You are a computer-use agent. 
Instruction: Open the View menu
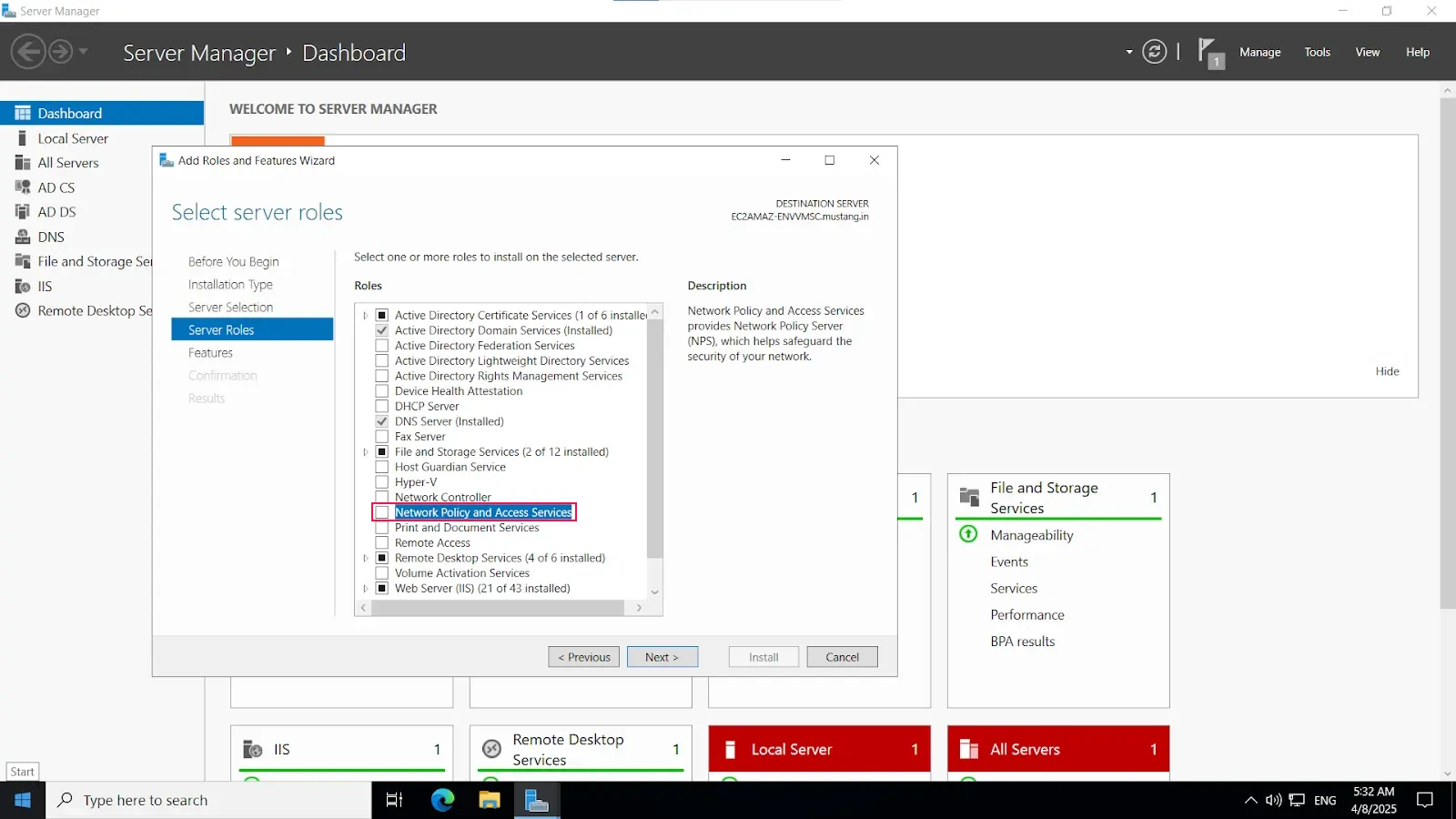tap(1367, 52)
